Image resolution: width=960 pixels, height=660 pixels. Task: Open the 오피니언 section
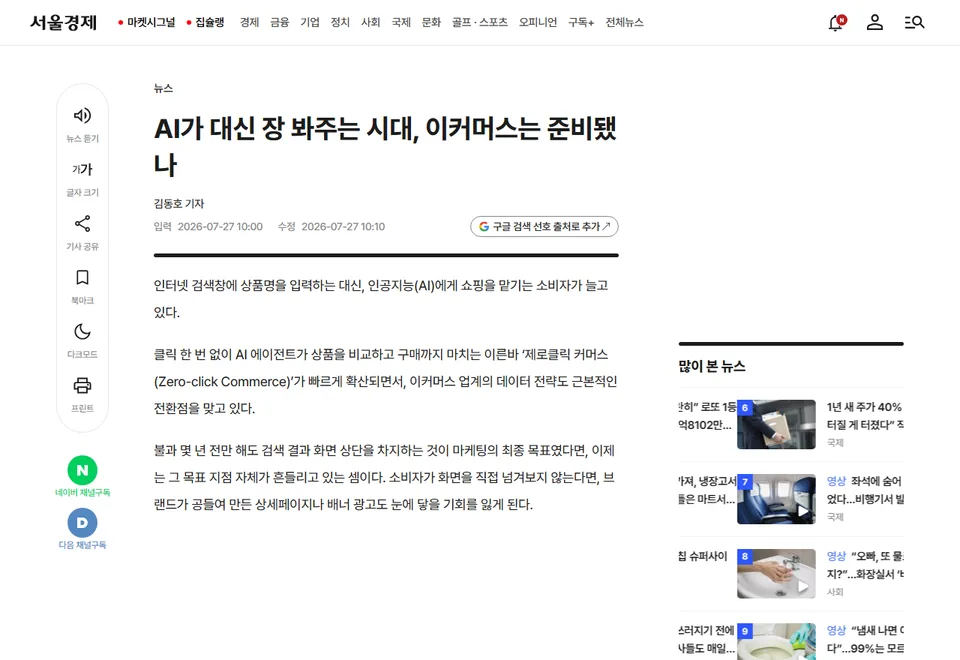[538, 23]
